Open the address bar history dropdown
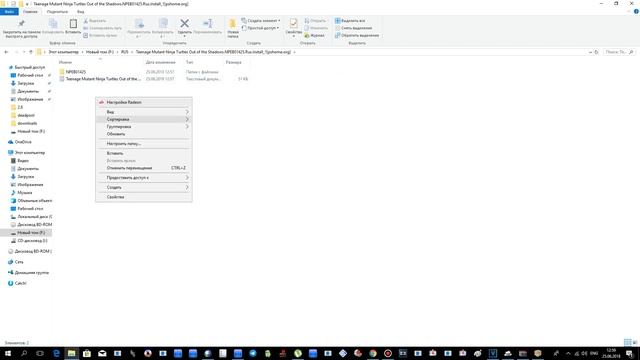Screen dimensions: 640x360 click(590, 52)
